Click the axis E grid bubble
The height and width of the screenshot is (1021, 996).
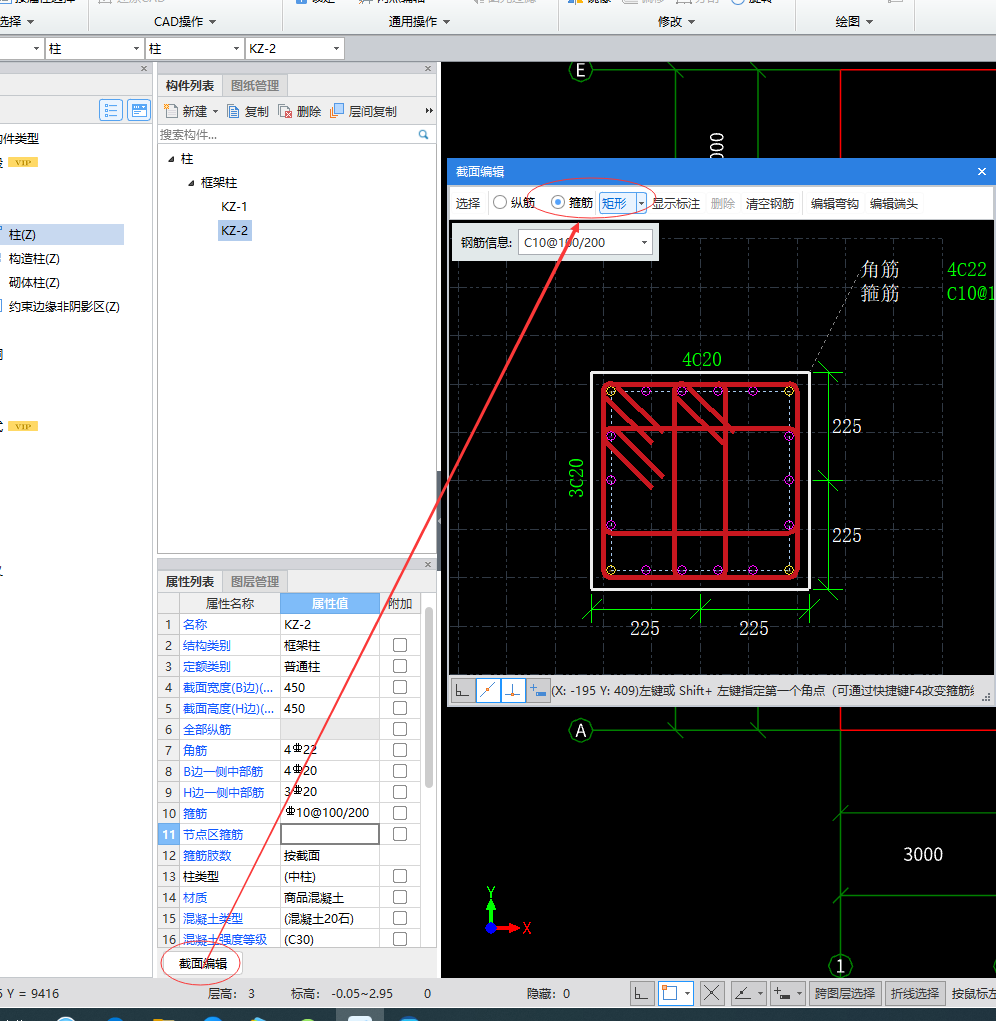(x=580, y=70)
